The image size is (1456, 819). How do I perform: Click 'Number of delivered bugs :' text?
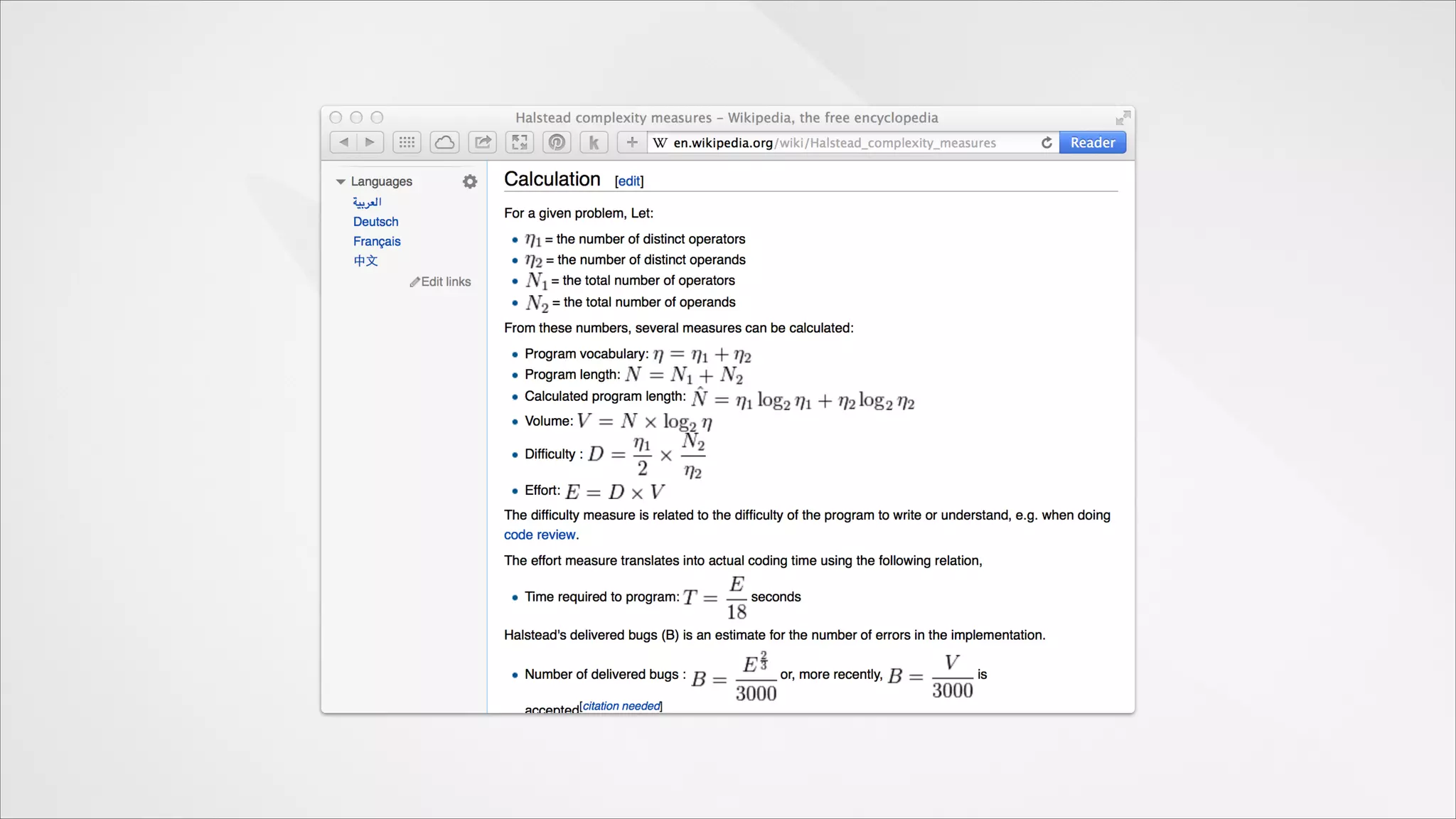pos(605,674)
